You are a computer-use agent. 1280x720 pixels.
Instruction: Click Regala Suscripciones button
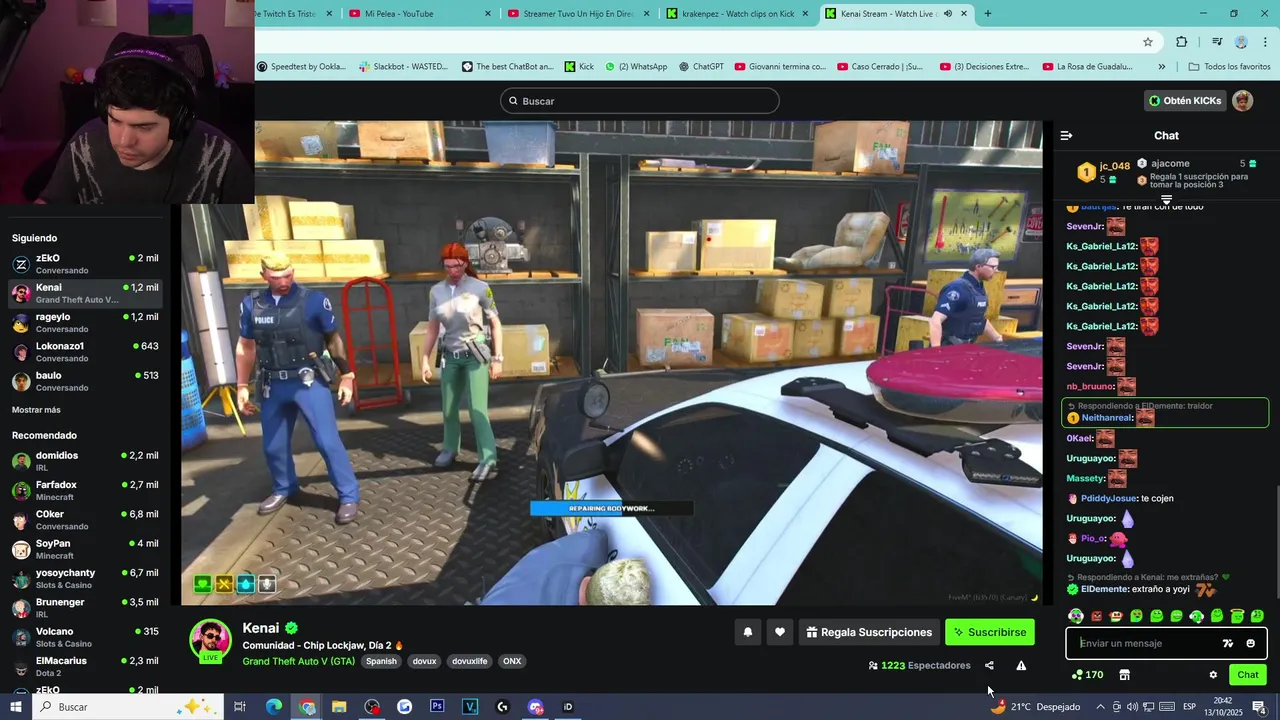coord(869,632)
